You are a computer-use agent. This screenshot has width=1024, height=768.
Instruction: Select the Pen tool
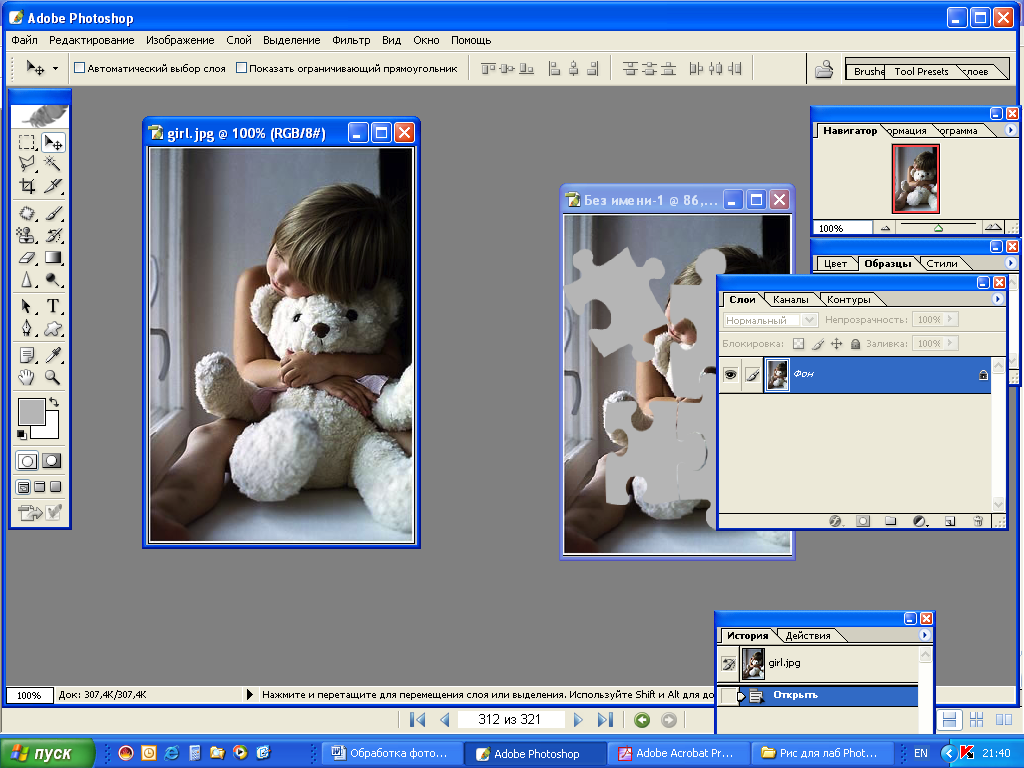pos(27,328)
